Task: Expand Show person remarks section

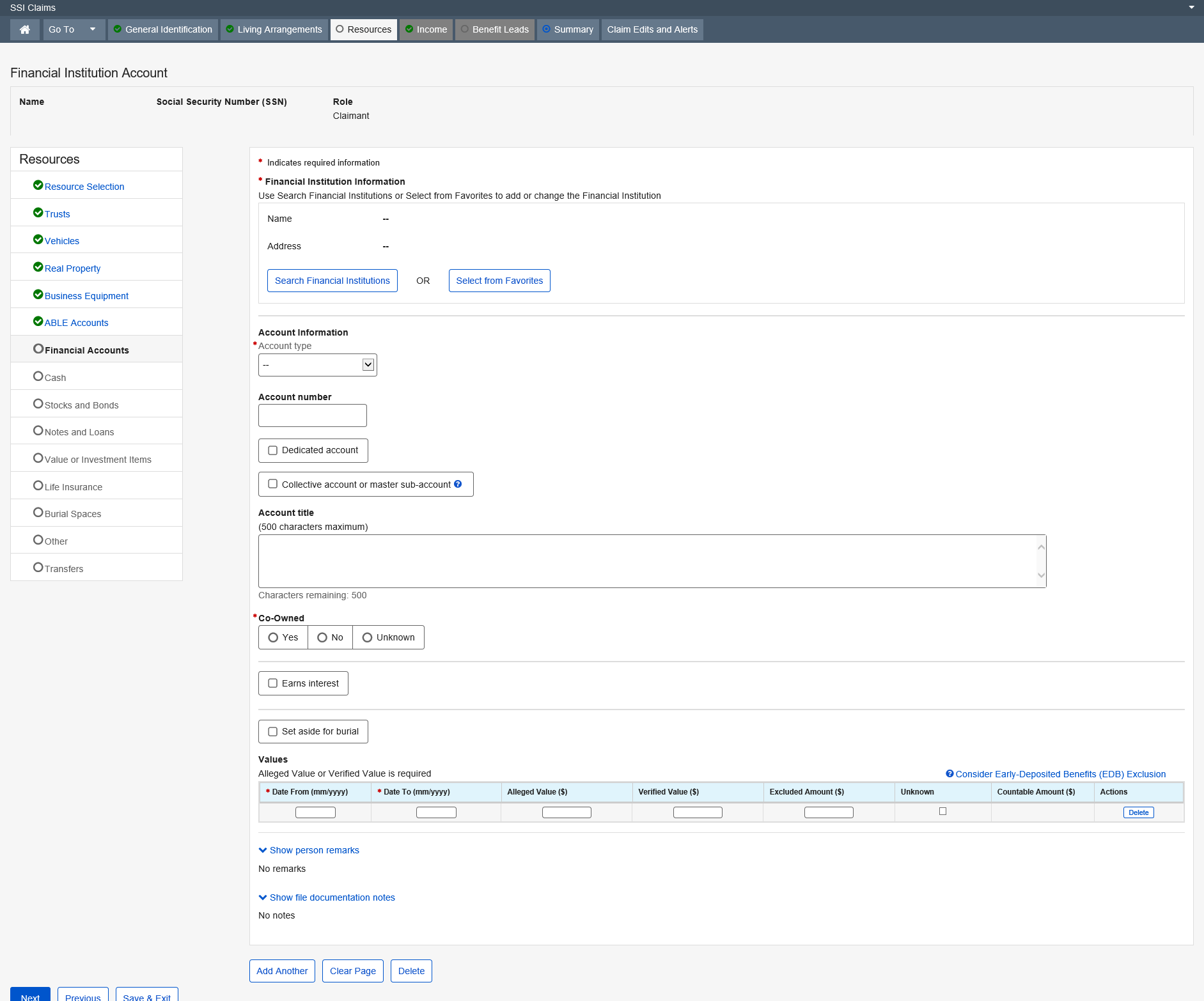Action: point(309,850)
